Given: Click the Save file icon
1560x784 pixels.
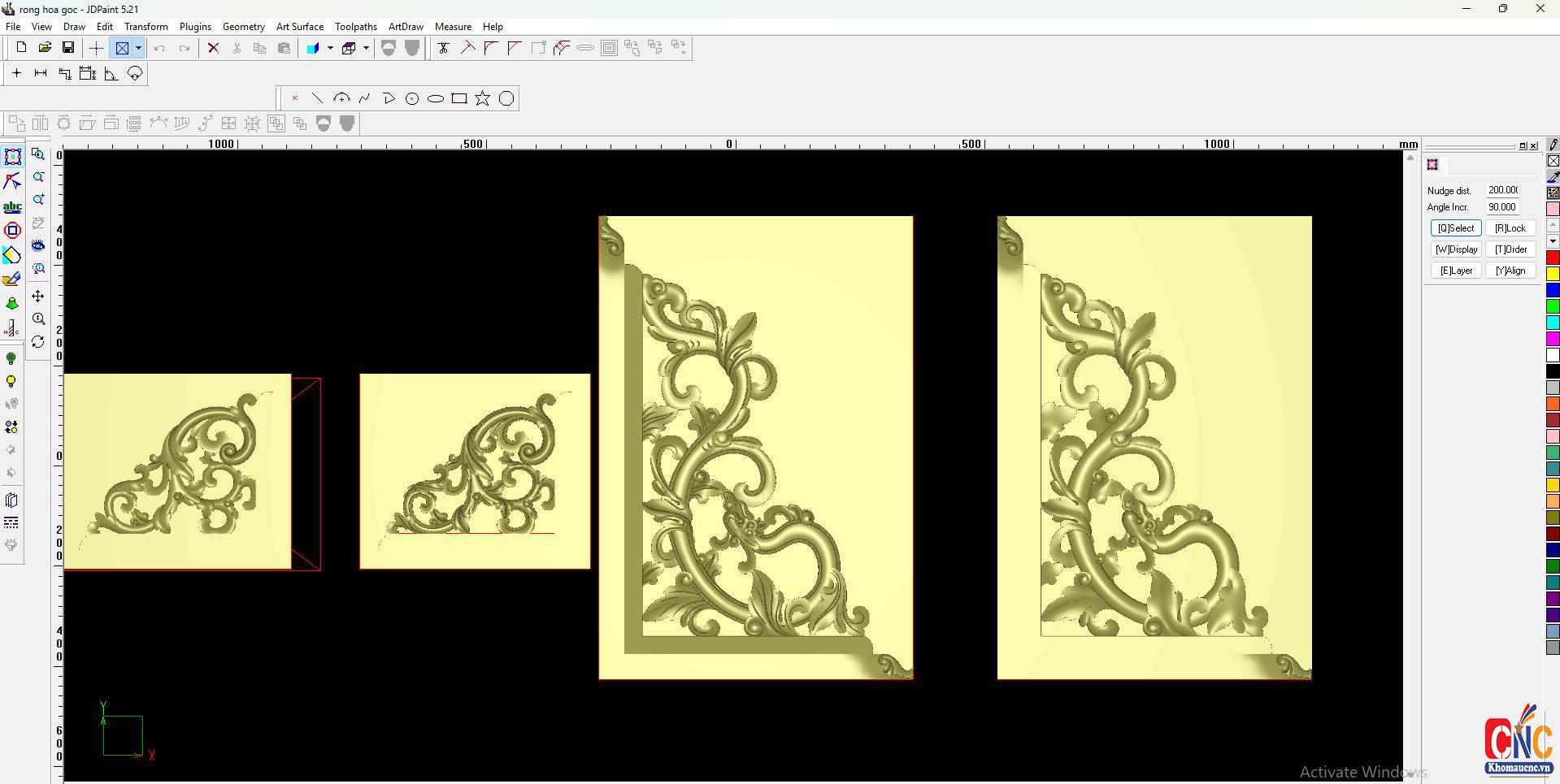Looking at the screenshot, I should (68, 48).
